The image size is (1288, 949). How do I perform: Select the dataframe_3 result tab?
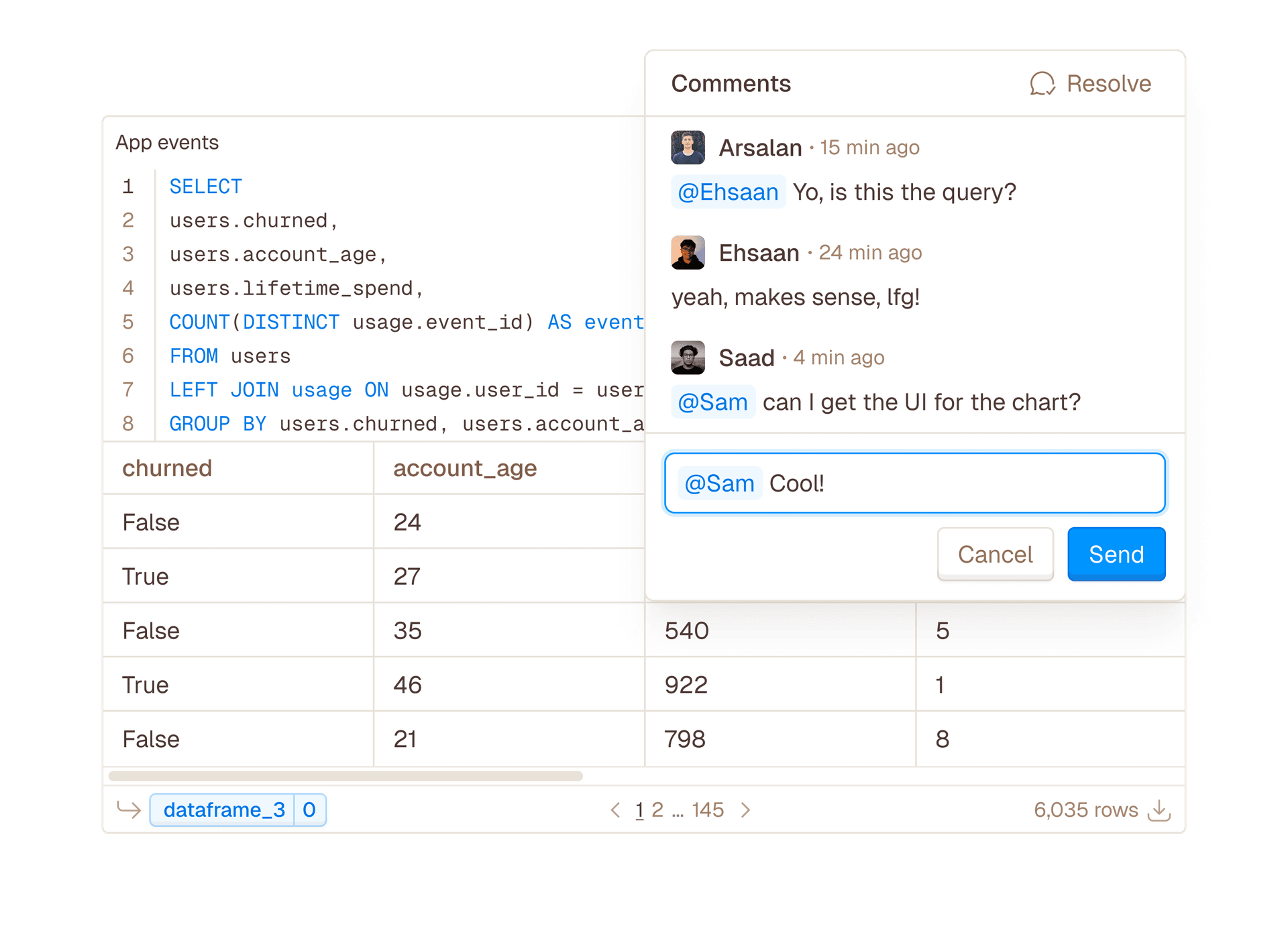click(225, 810)
